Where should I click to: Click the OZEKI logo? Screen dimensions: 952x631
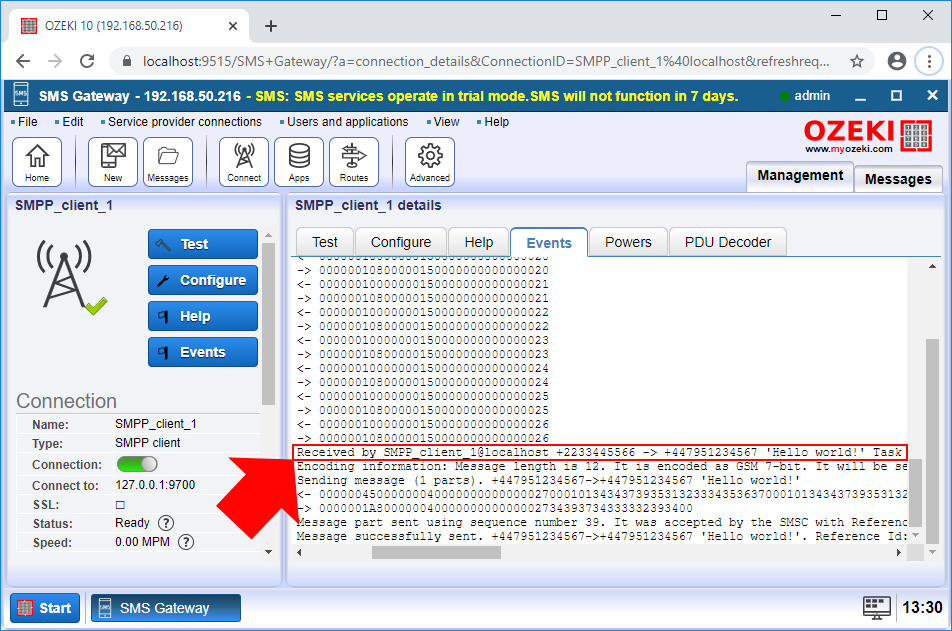coord(868,136)
